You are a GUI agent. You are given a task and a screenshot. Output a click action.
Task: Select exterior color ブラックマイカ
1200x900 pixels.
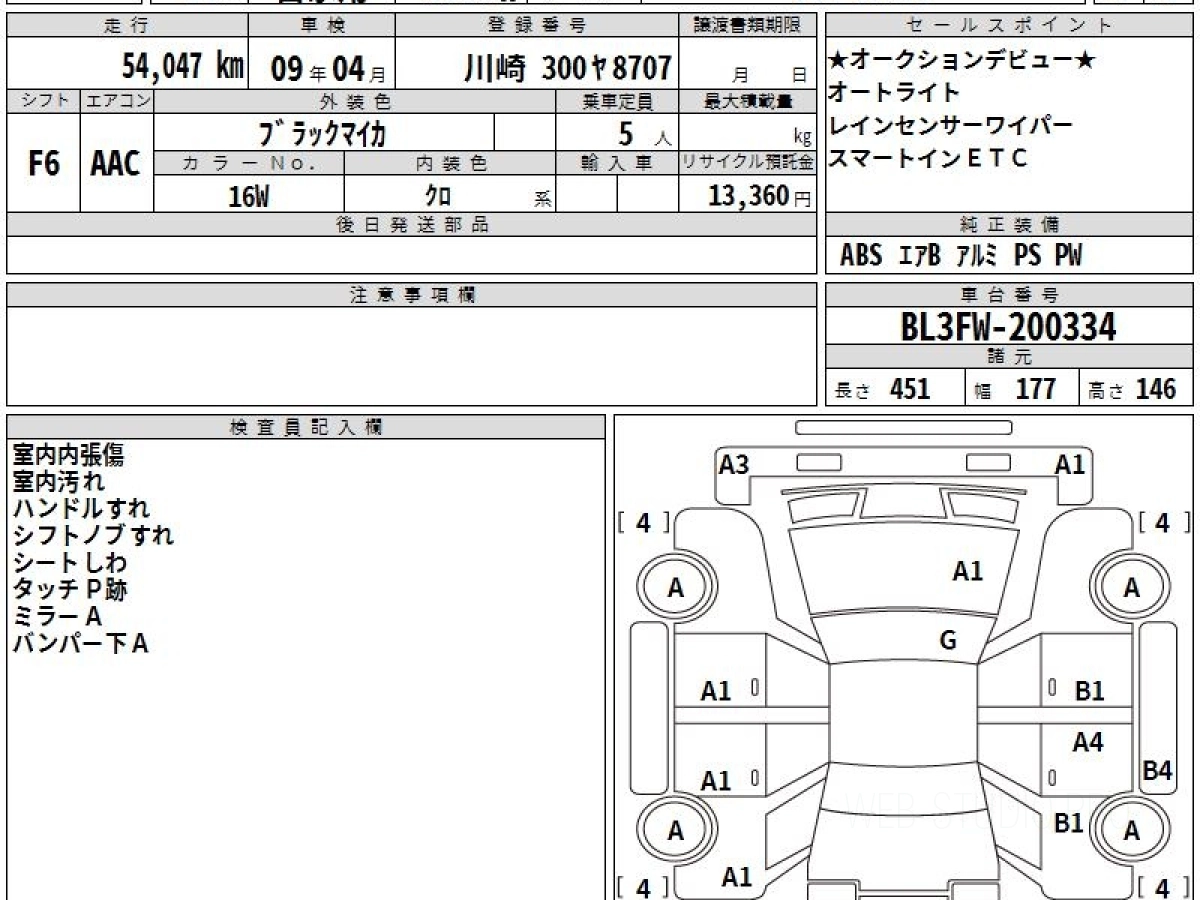tap(323, 133)
